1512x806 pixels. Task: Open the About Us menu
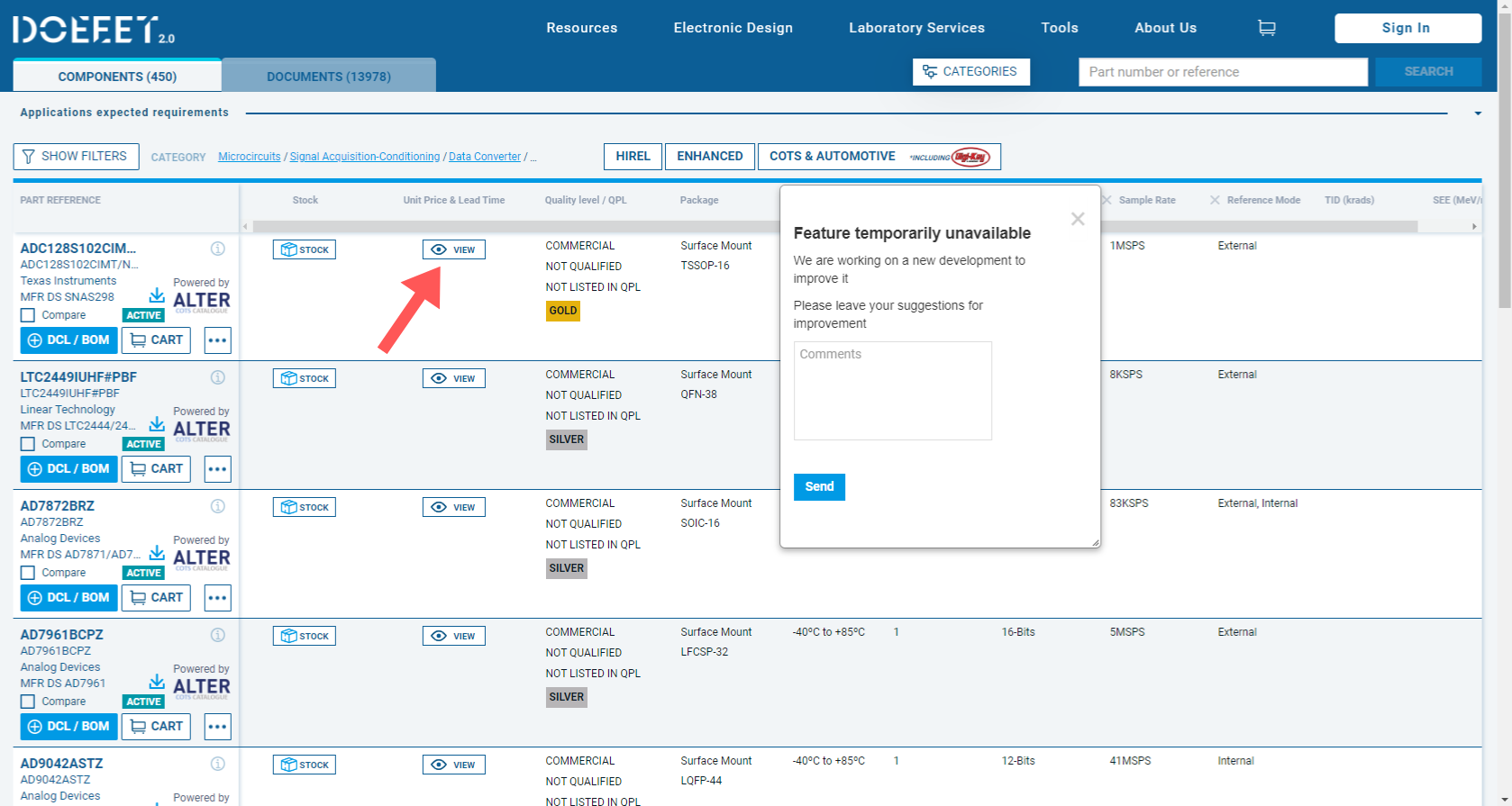(1165, 28)
